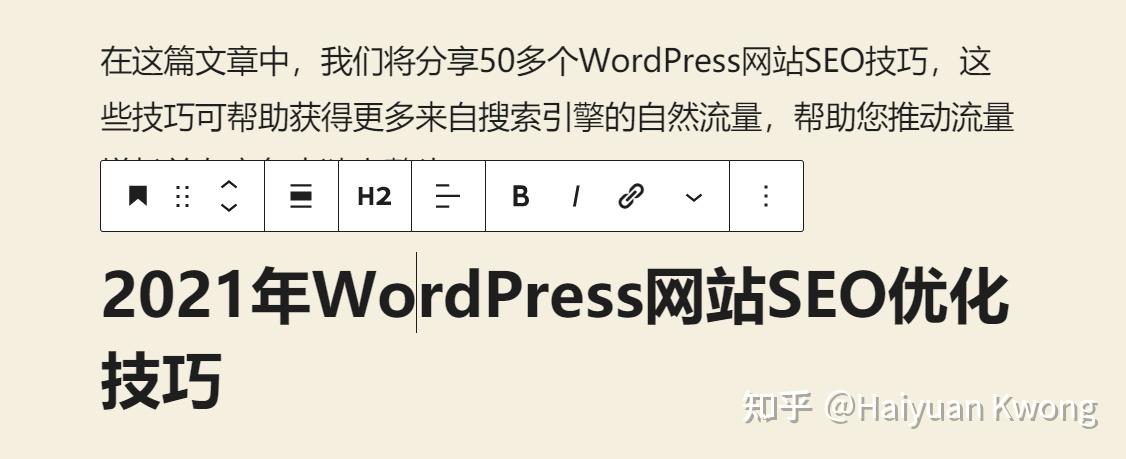Open the block alignment options
Viewport: 1126px width, 459px height.
point(301,195)
